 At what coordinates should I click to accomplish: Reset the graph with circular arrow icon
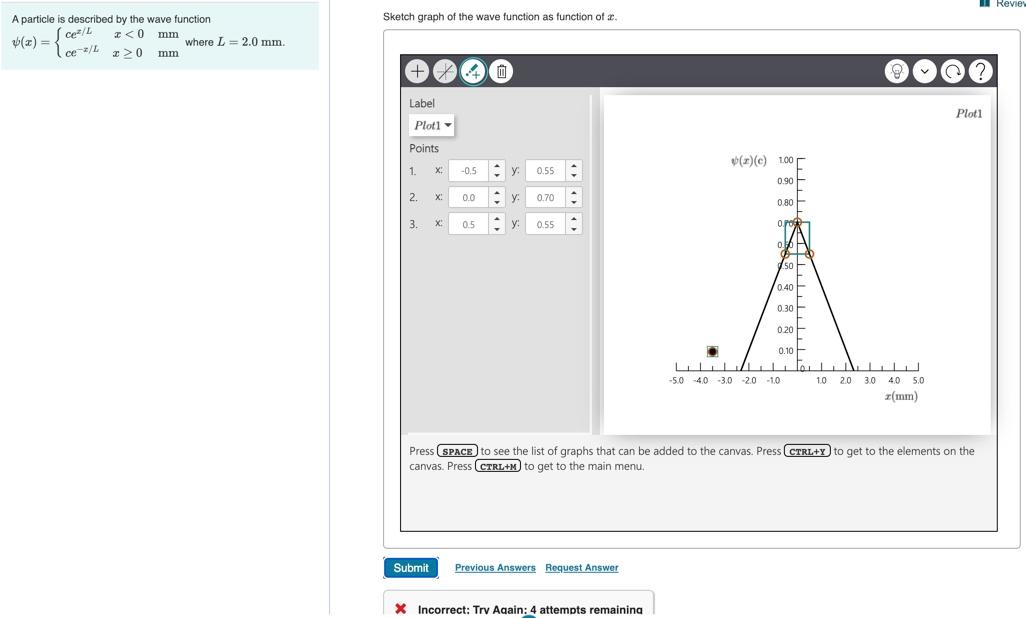[953, 71]
